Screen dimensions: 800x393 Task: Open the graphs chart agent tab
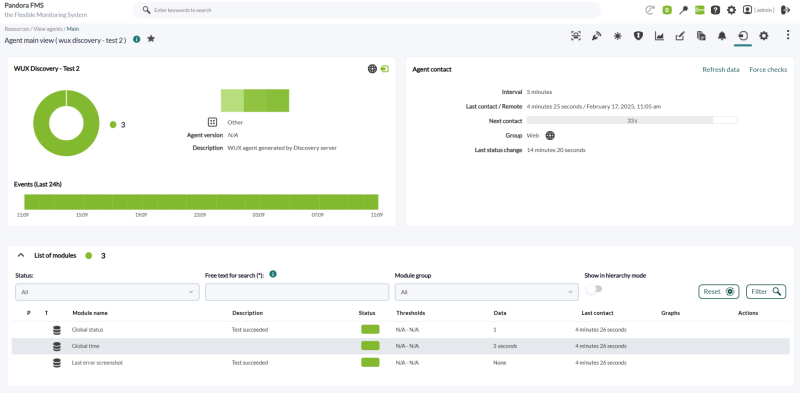[659, 36]
